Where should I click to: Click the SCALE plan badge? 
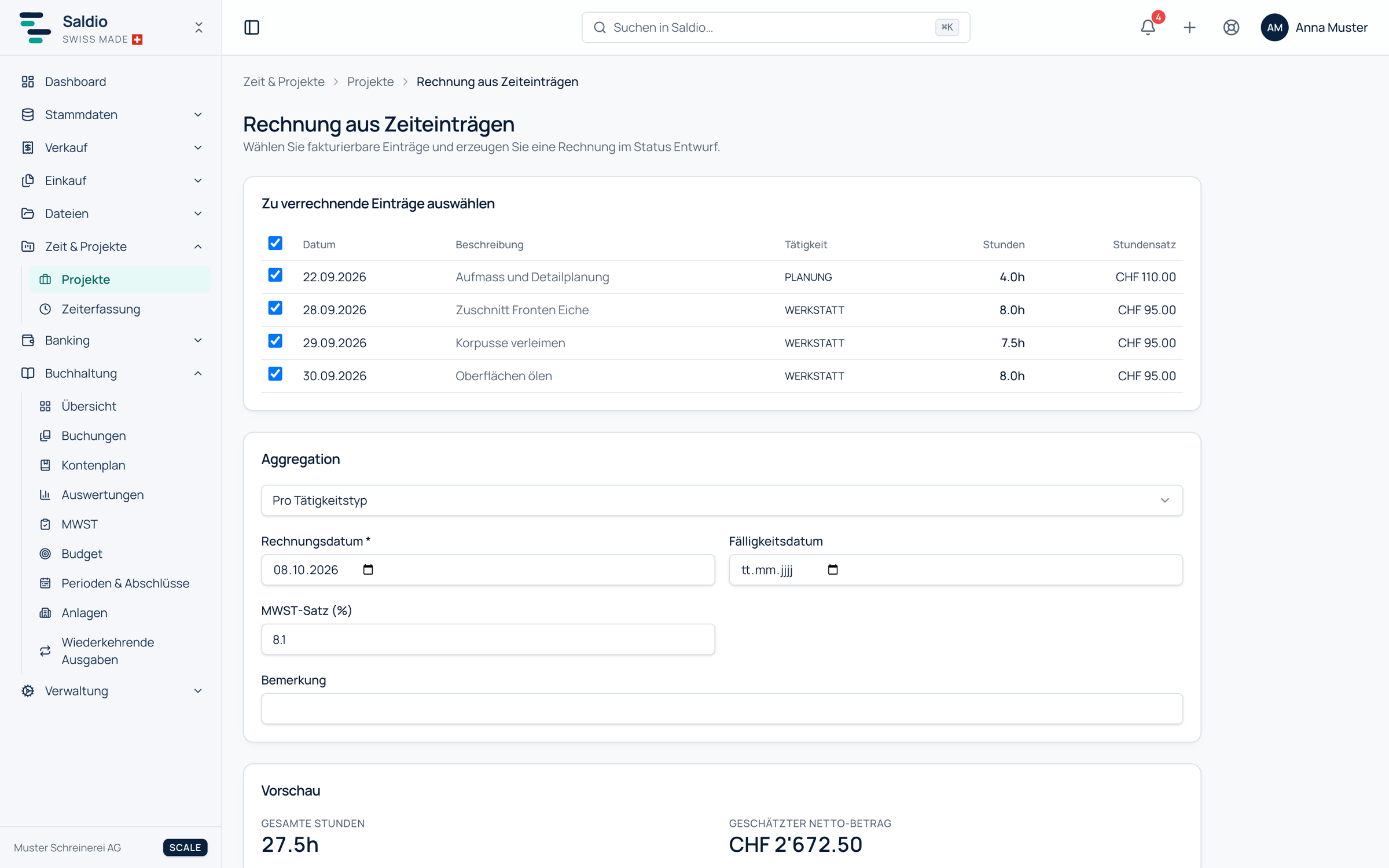point(185,847)
